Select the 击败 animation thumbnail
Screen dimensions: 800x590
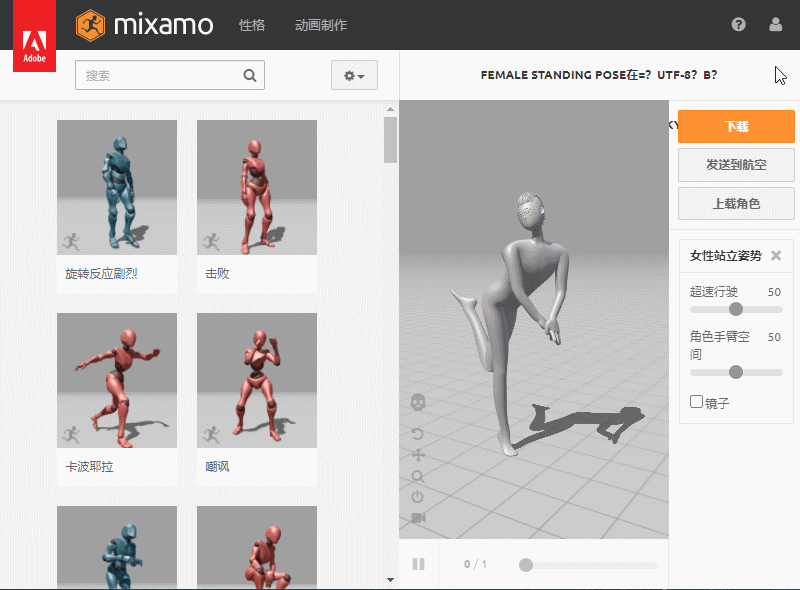(x=257, y=187)
